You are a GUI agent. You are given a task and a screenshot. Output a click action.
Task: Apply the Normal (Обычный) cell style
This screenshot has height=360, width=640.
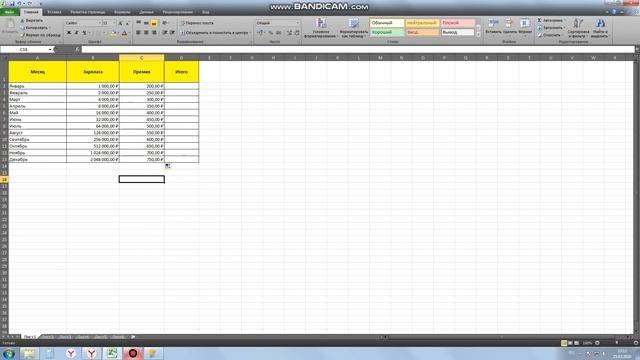coord(387,23)
